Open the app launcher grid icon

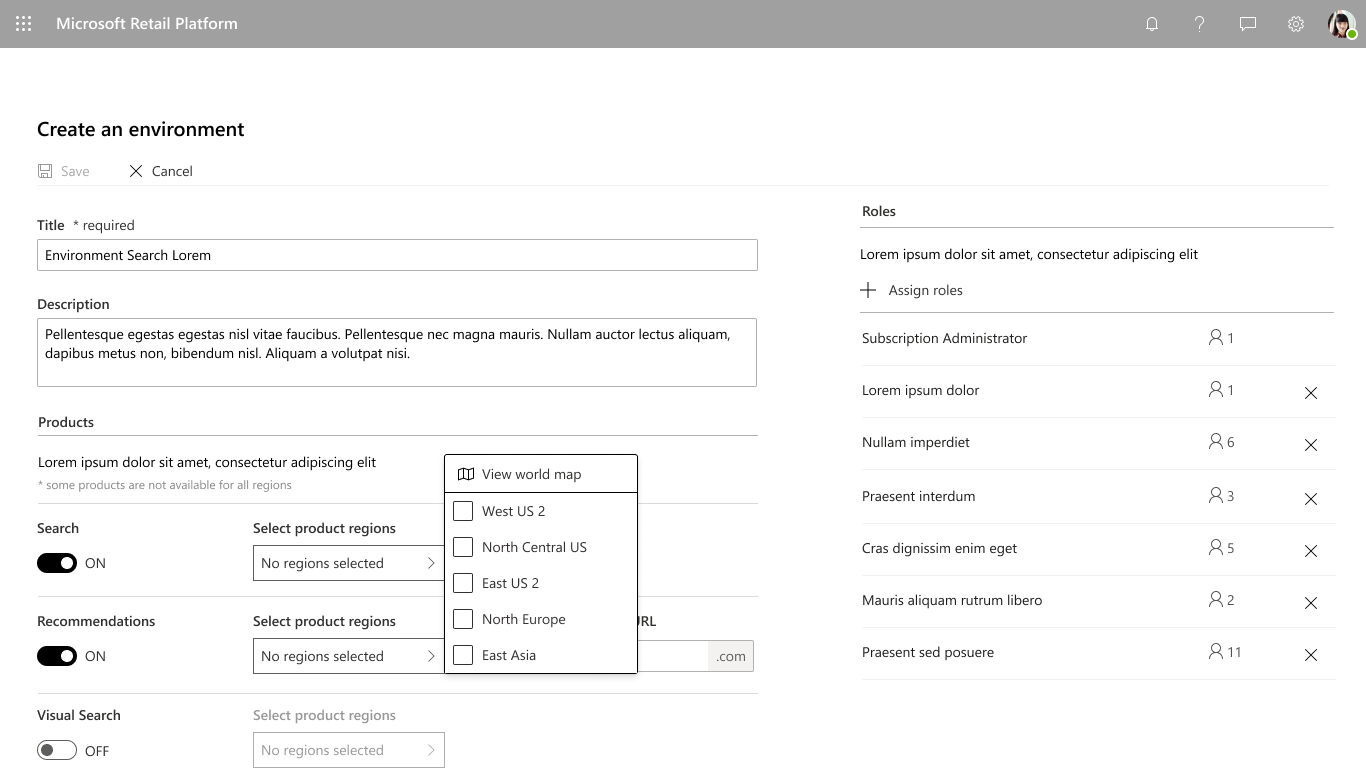23,23
